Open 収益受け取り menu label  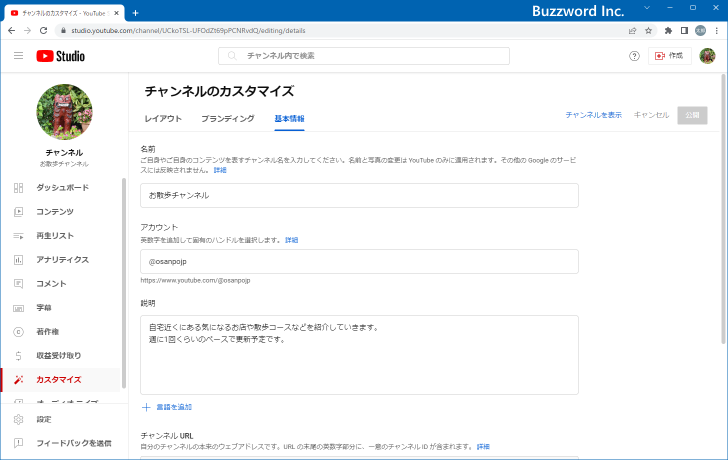pyautogui.click(x=59, y=356)
